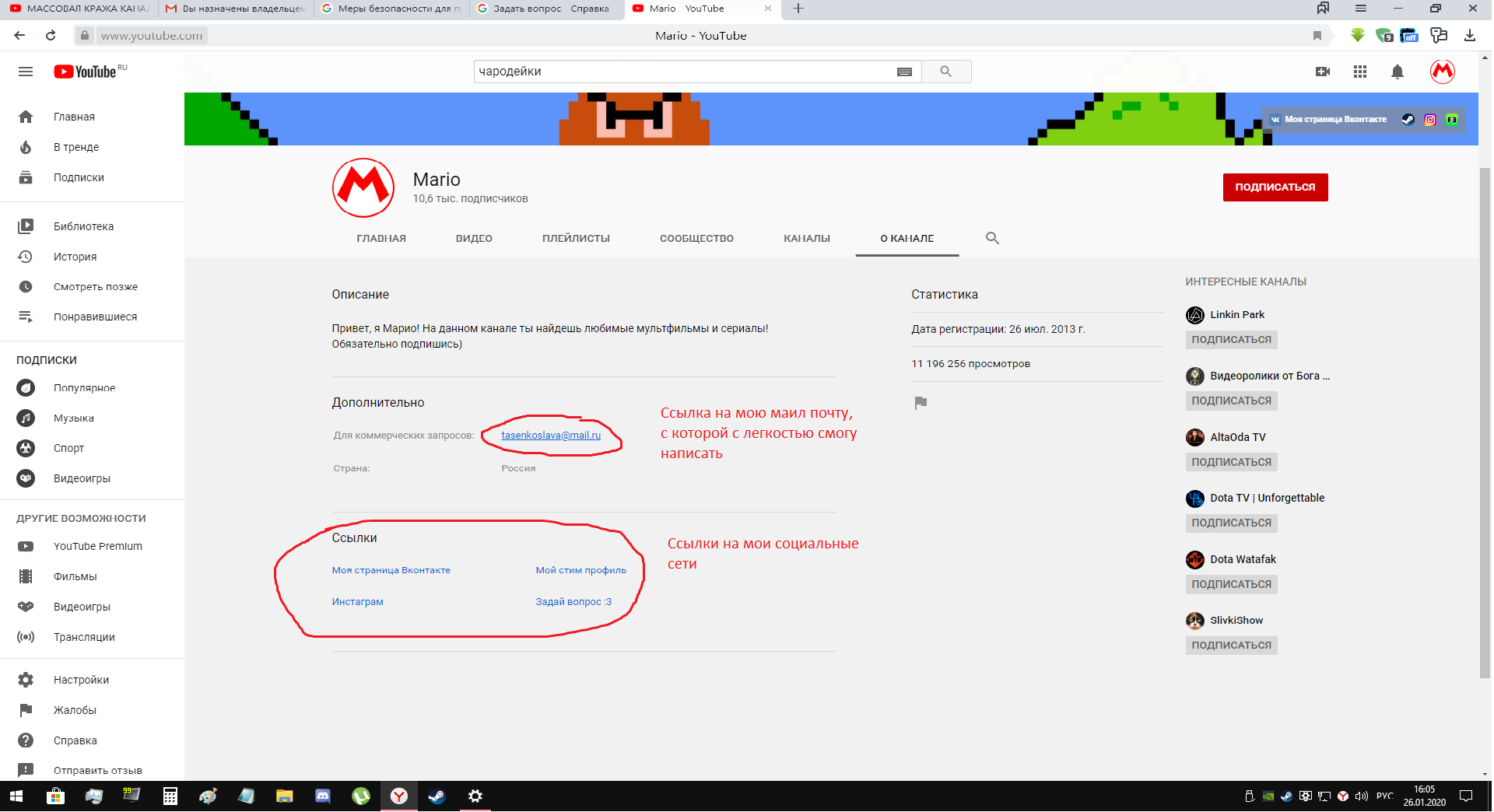Report the user with the flag icon
This screenshot has height=812, width=1494.
921,403
